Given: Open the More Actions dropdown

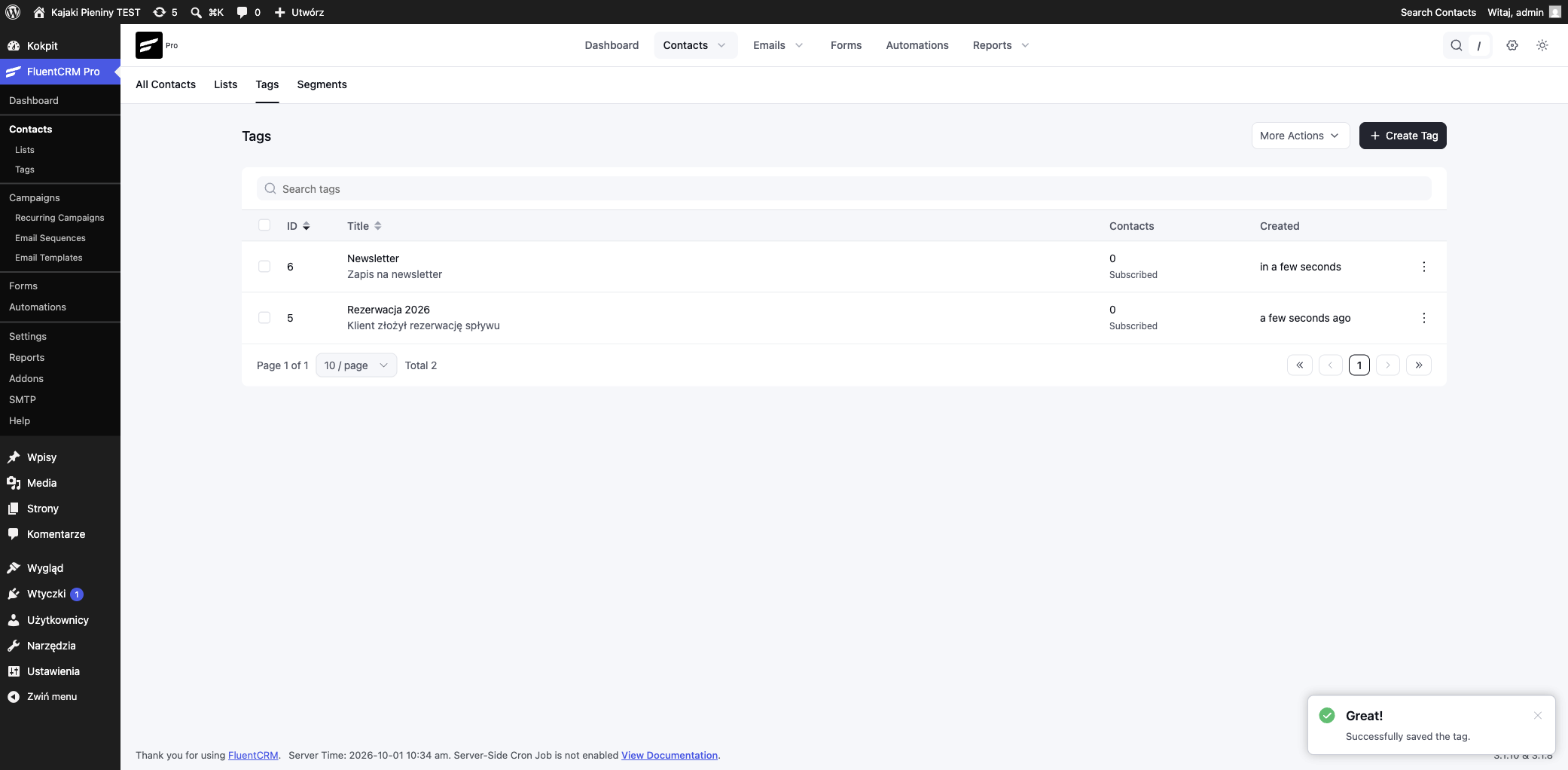Looking at the screenshot, I should (1300, 136).
